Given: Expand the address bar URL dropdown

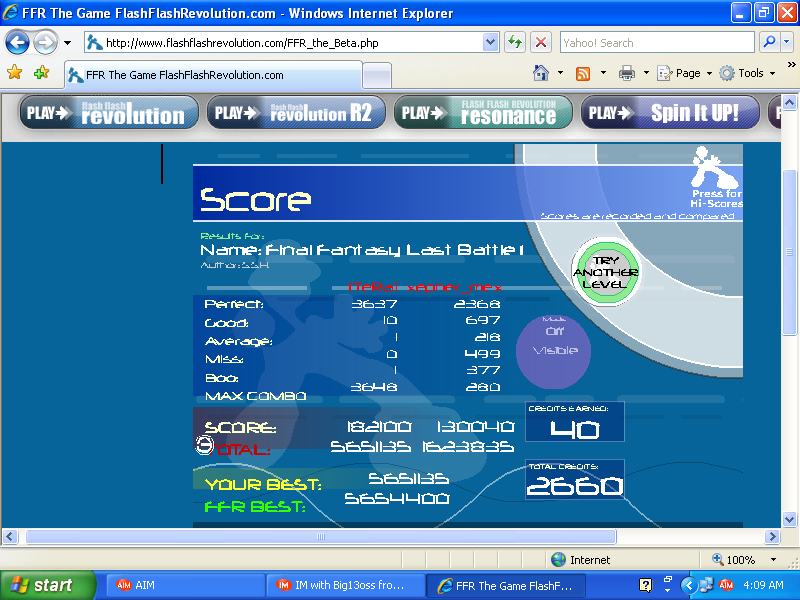Looking at the screenshot, I should (x=490, y=43).
